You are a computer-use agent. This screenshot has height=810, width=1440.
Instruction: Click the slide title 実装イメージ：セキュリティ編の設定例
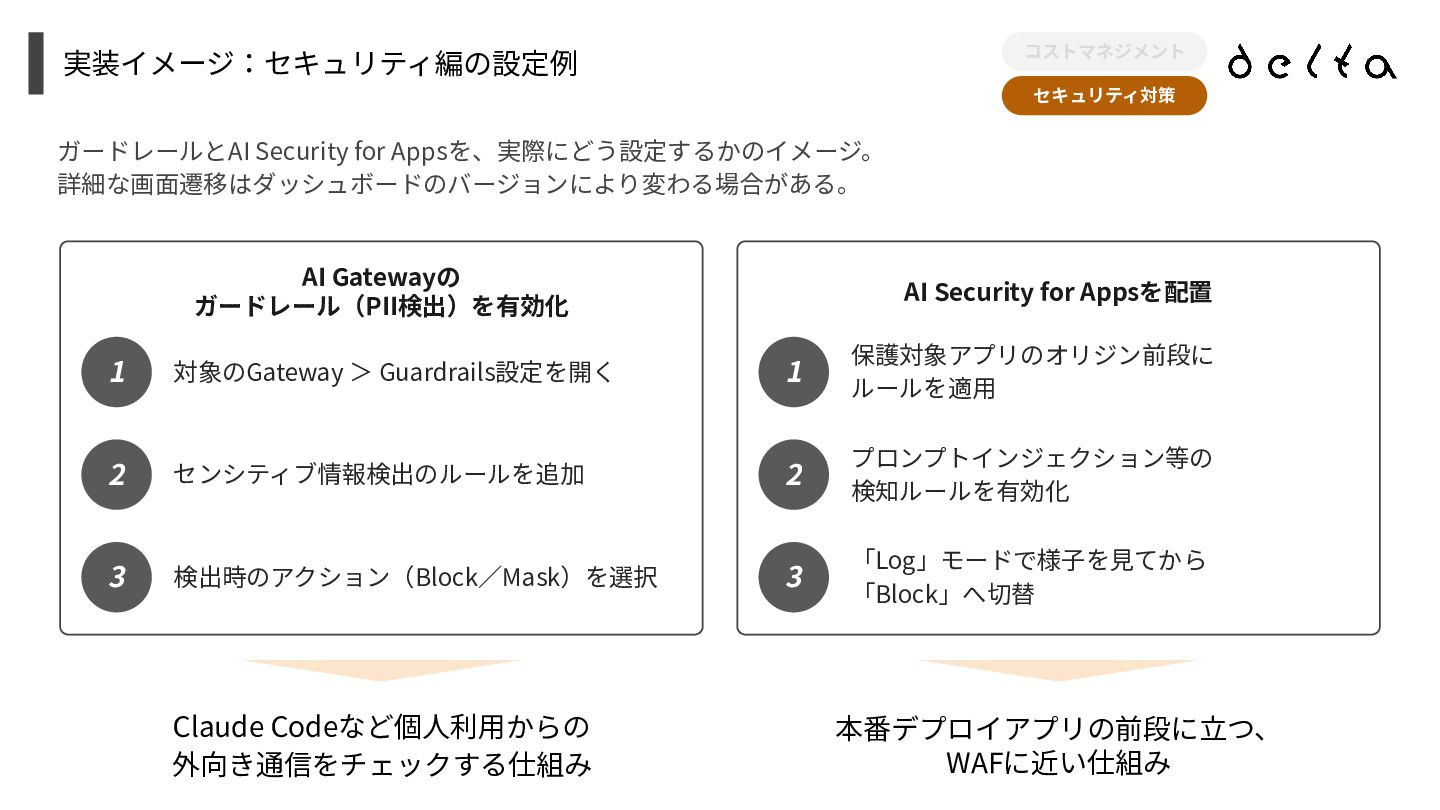tap(320, 63)
